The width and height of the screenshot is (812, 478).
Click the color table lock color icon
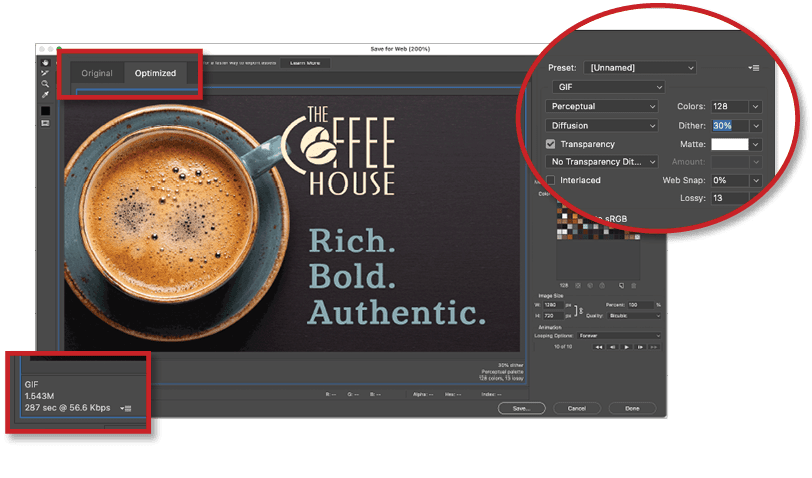click(x=602, y=285)
